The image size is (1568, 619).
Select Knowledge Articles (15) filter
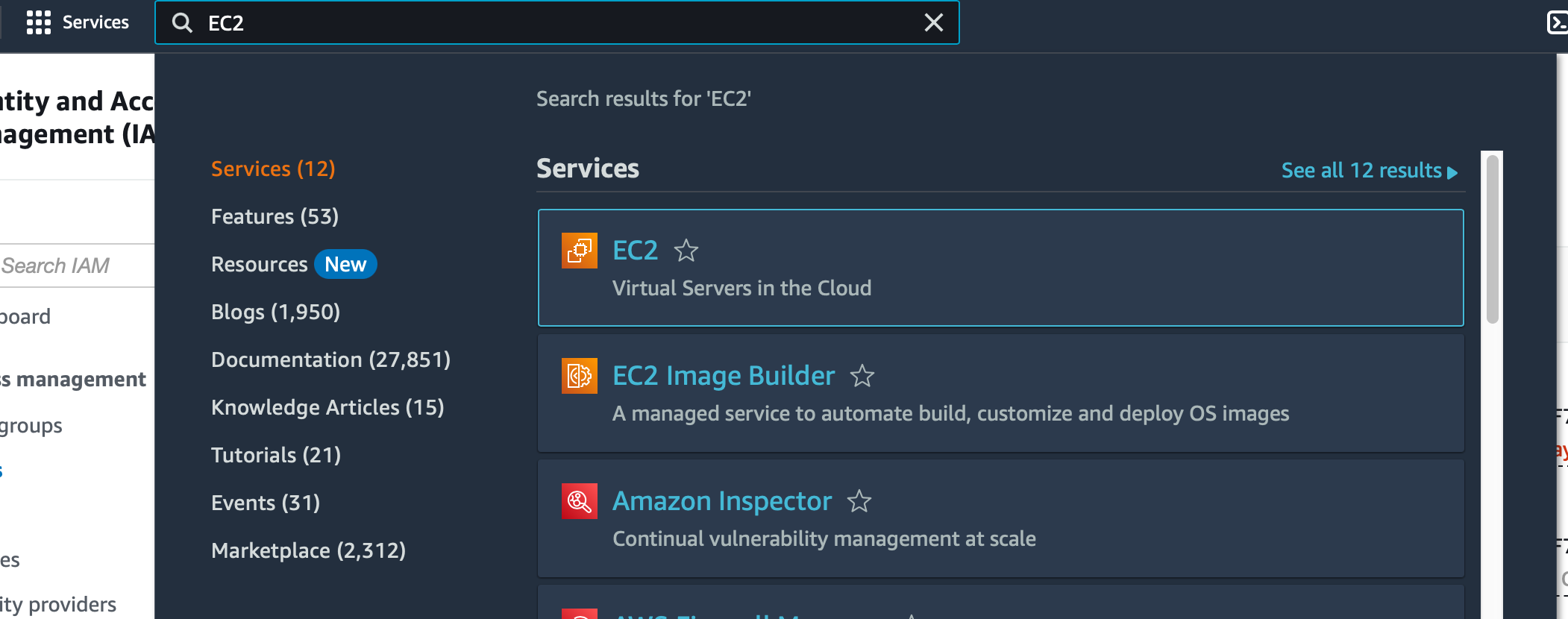pyautogui.click(x=327, y=407)
